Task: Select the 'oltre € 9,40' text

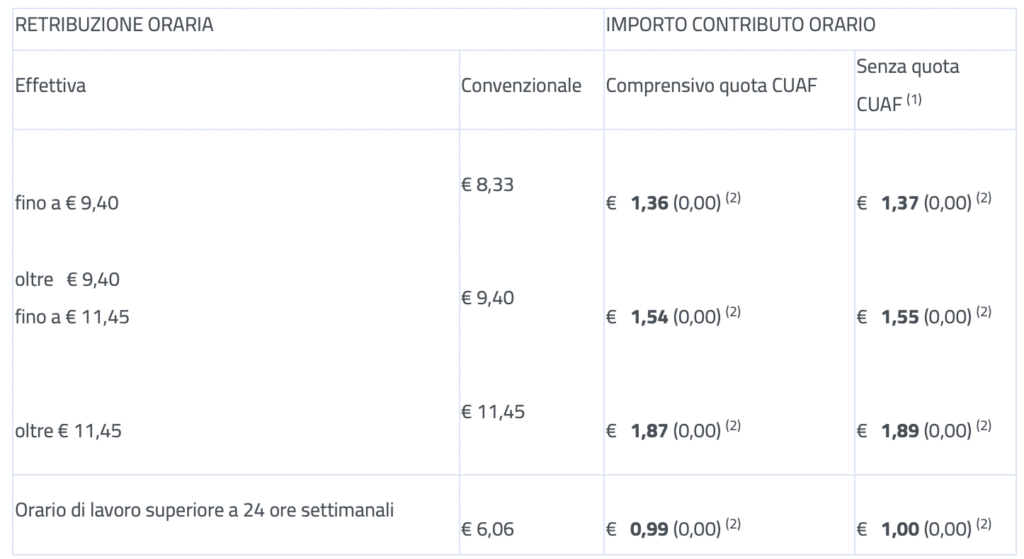Action: tap(67, 280)
